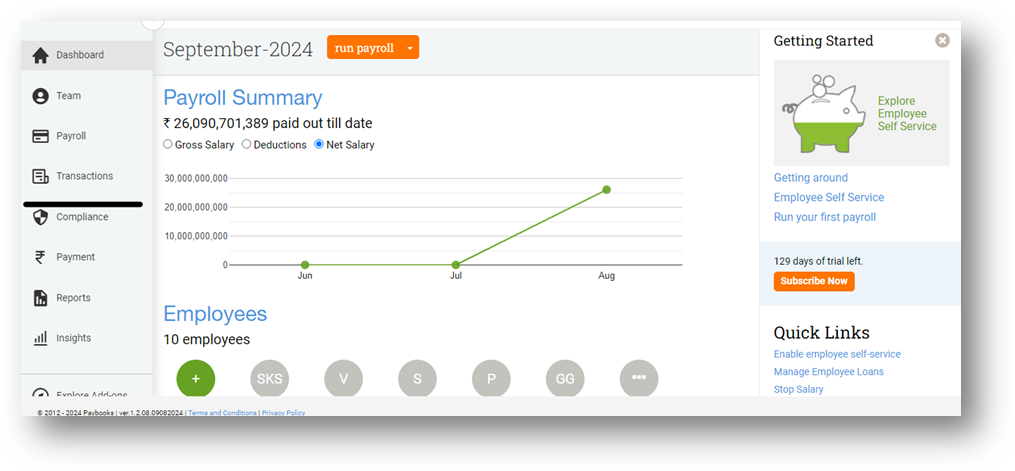Expand the run payroll dropdown arrow
The width and height of the screenshot is (1015, 471).
410,49
